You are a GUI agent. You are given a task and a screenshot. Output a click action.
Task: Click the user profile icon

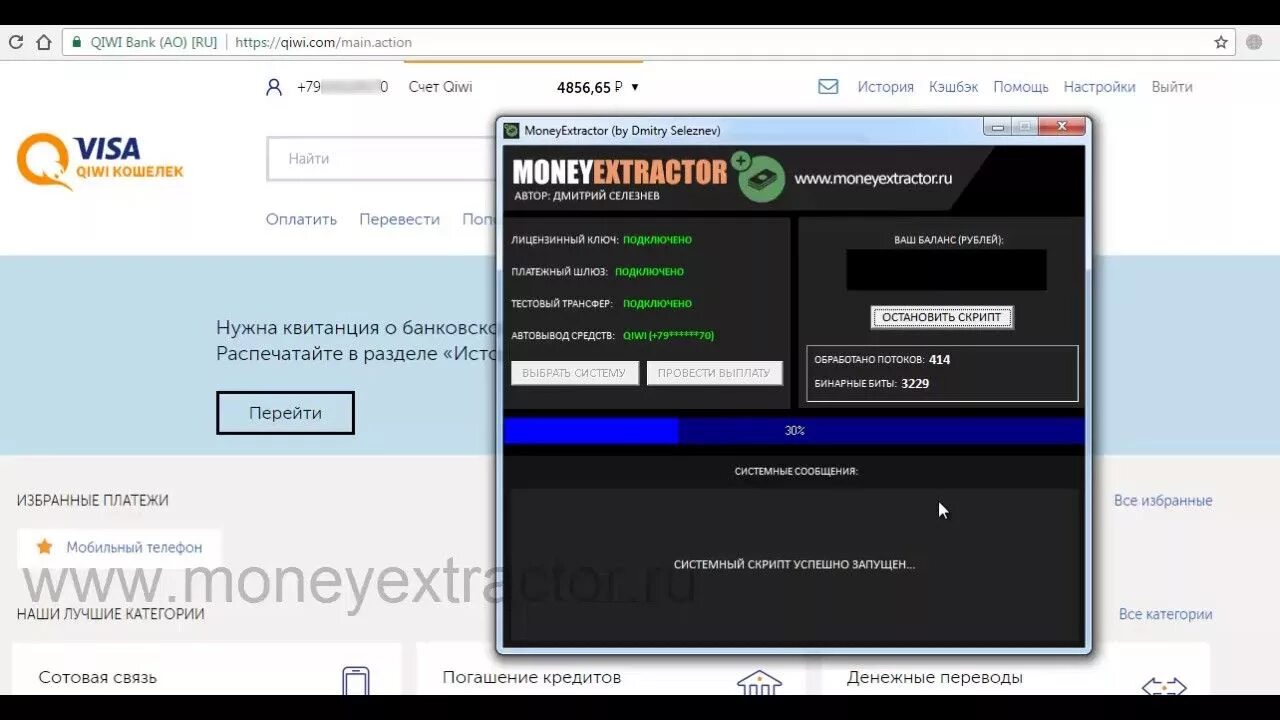coord(274,87)
